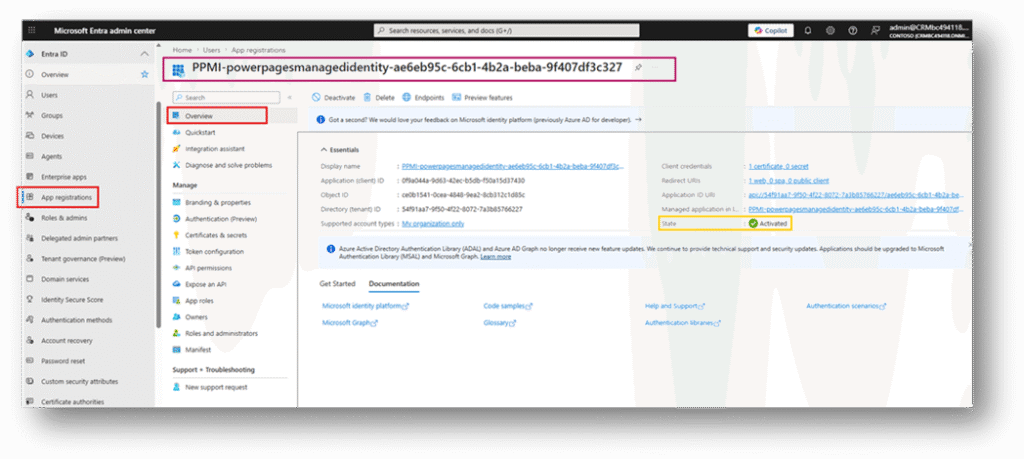Viewport: 1024px width, 459px height.
Task: Open the Microsoft identity platform link
Action: pyautogui.click(x=365, y=306)
